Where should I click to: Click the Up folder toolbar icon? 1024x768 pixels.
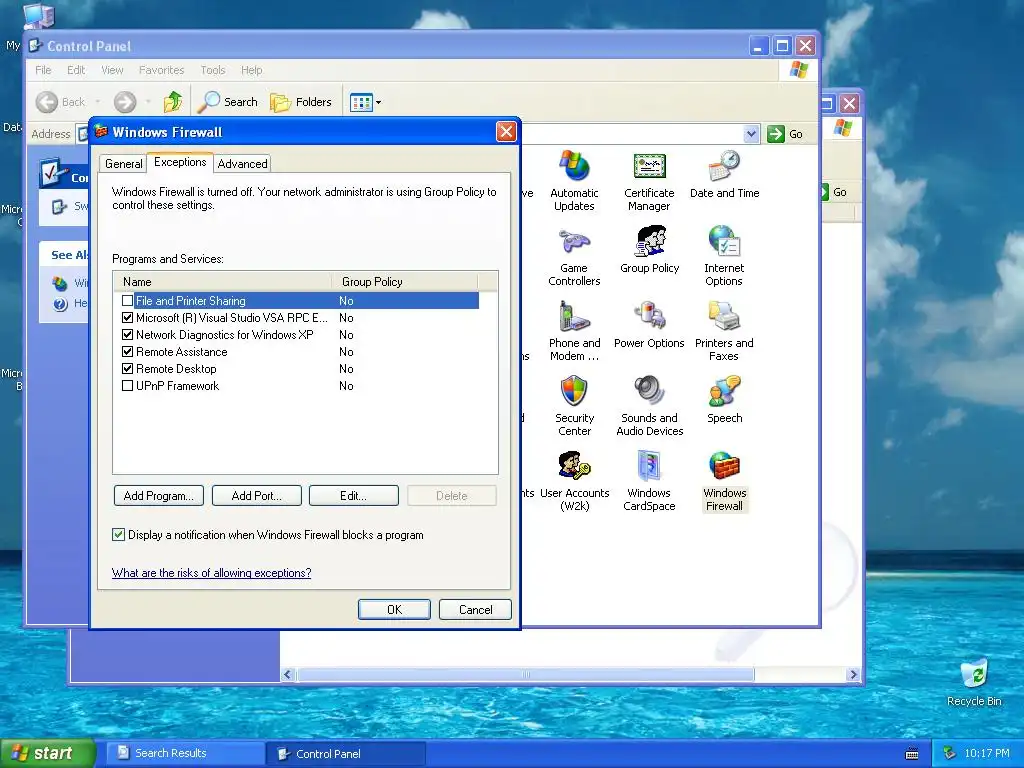click(173, 102)
